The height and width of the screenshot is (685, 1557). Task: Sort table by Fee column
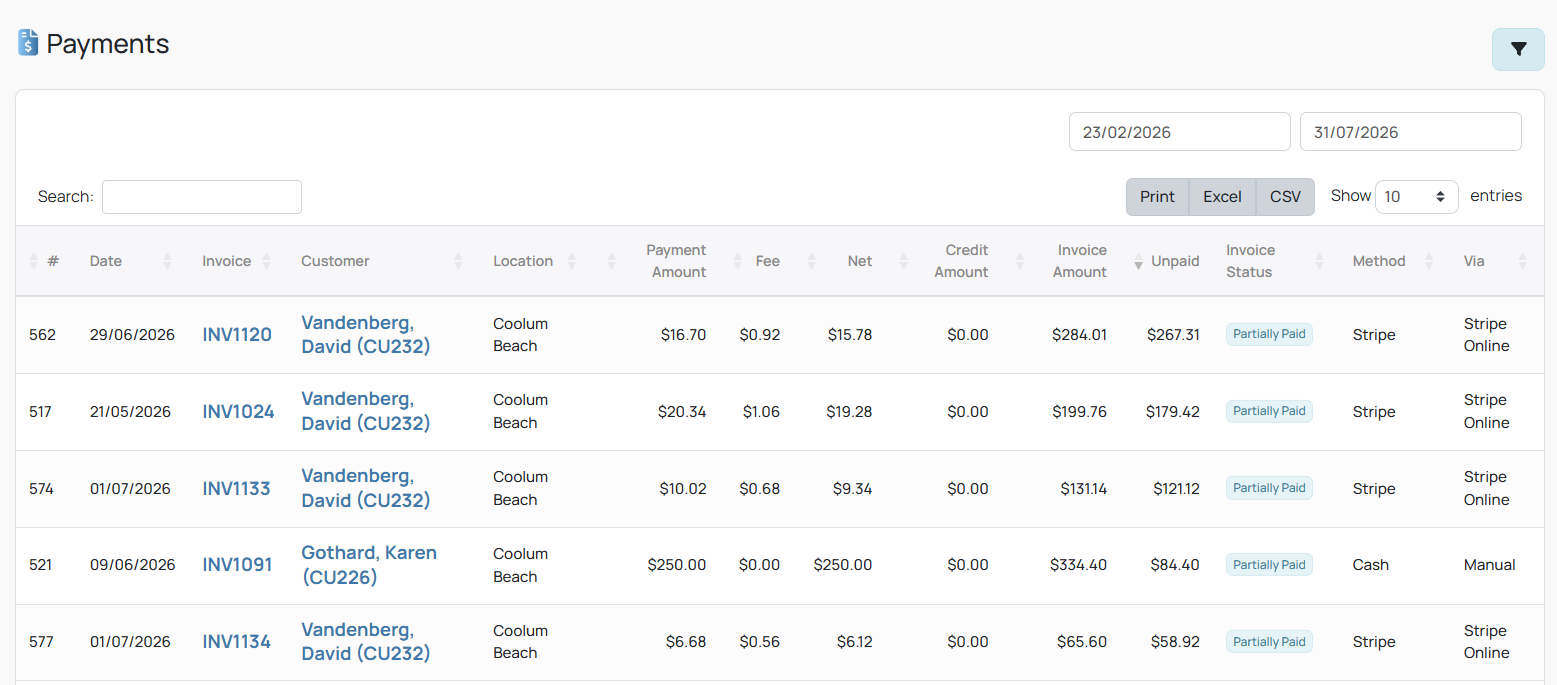pyautogui.click(x=758, y=261)
